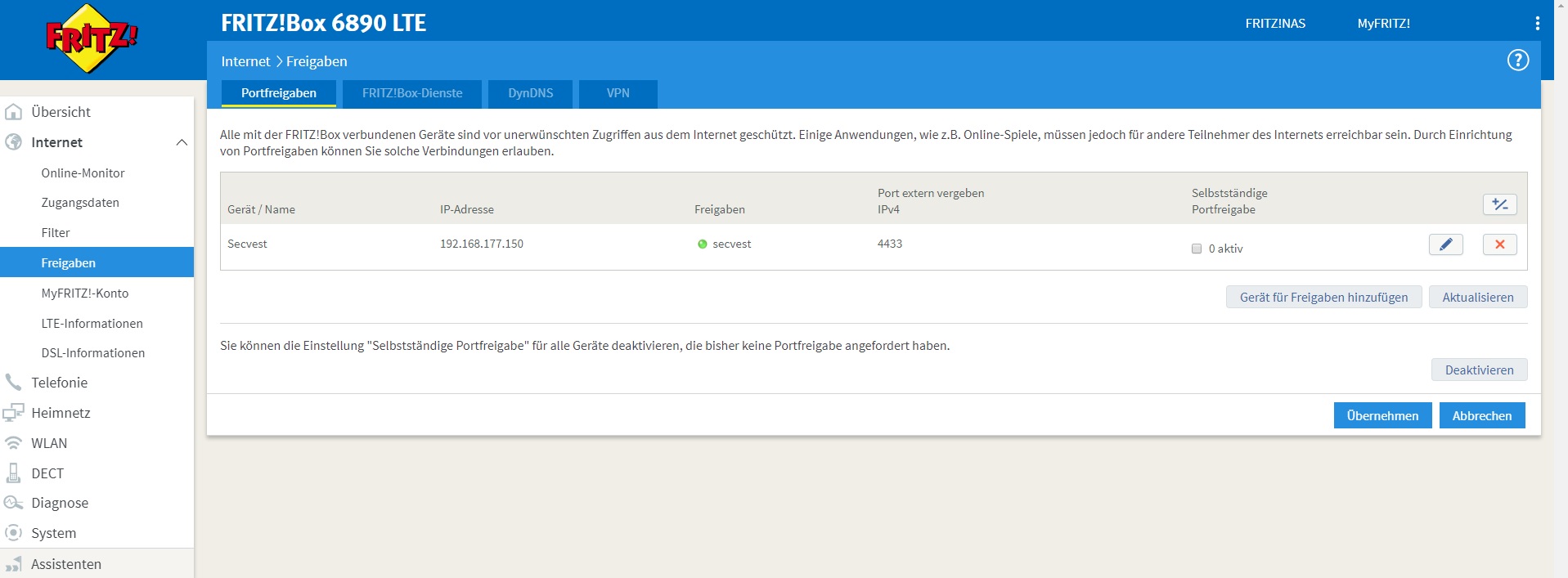1568x578 pixels.
Task: Click Gerät für Freigaben hinzufügen button
Action: (1323, 298)
